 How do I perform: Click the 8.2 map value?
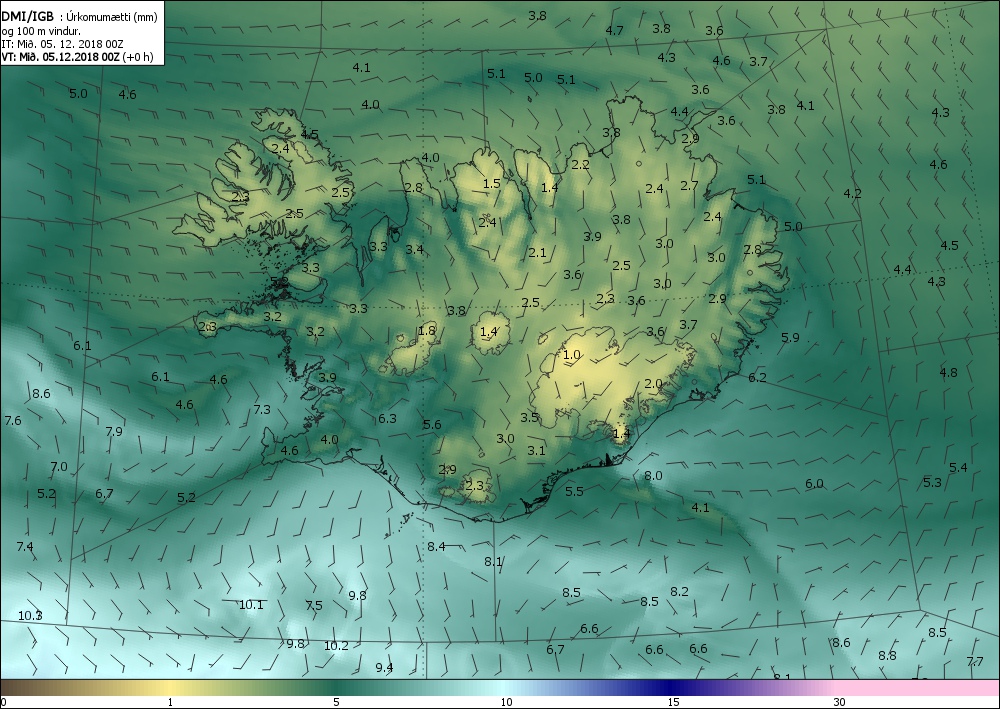(x=679, y=592)
